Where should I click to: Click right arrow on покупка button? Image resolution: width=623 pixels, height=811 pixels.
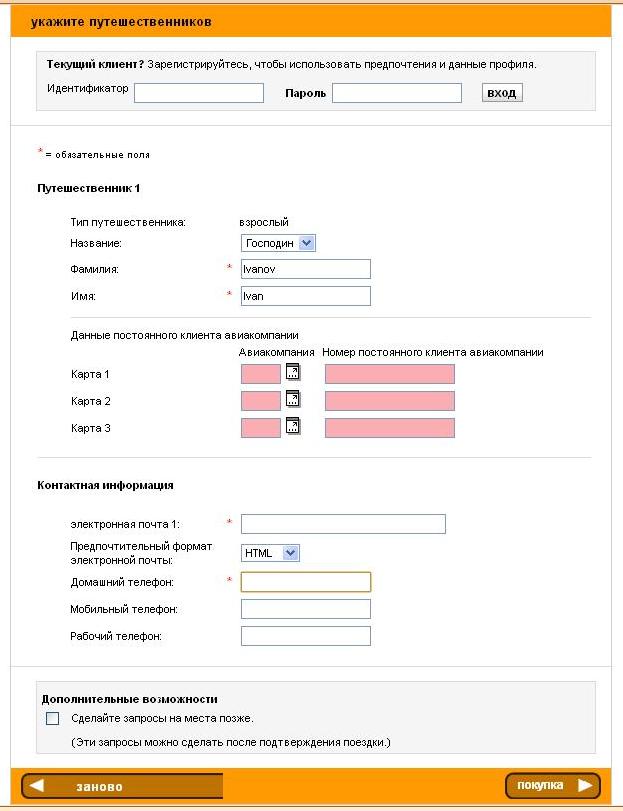click(x=585, y=786)
